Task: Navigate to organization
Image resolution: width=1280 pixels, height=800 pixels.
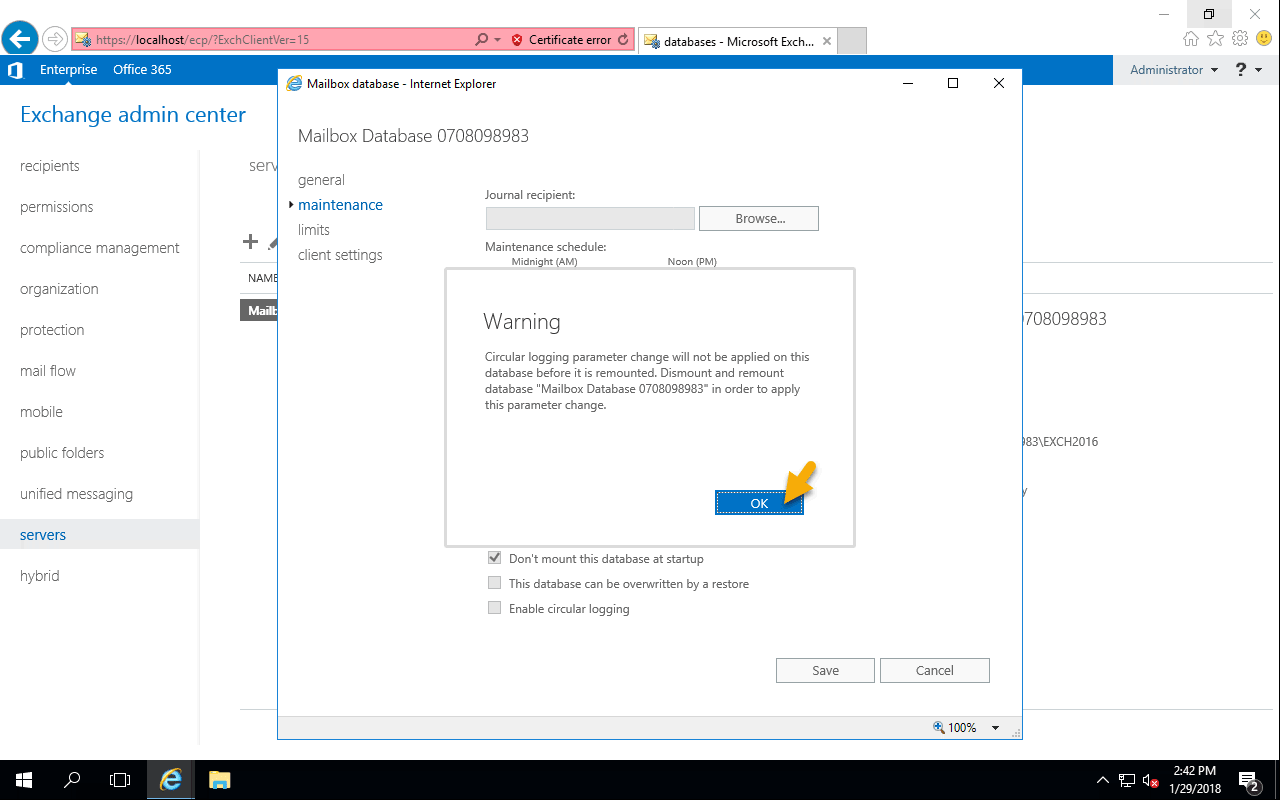Action: point(59,289)
